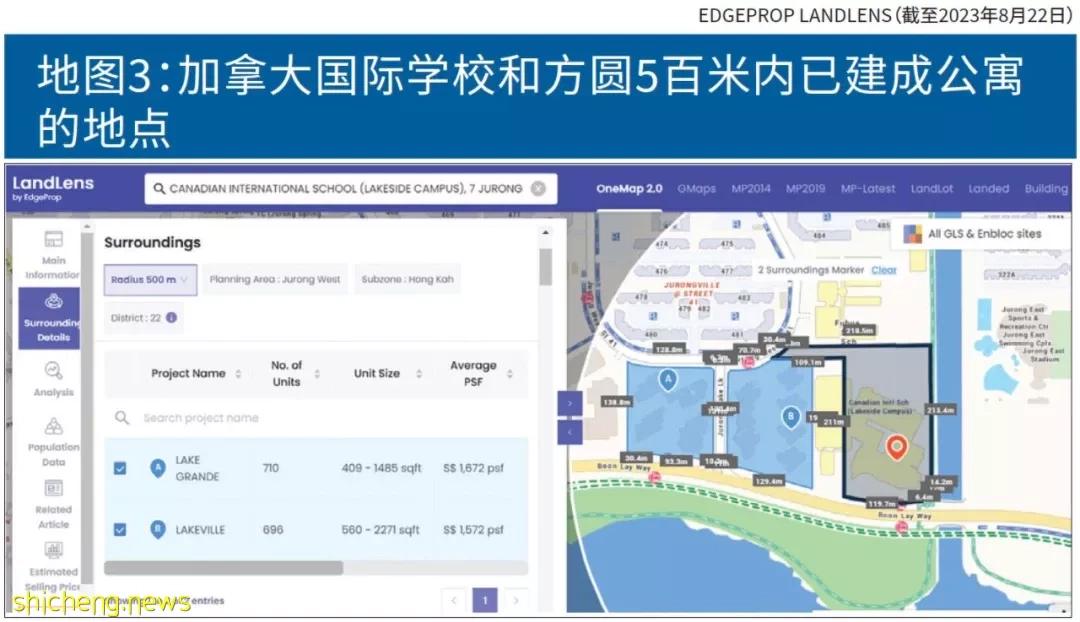
Task: Click the LAKE GRANDE project name
Action: 197,468
